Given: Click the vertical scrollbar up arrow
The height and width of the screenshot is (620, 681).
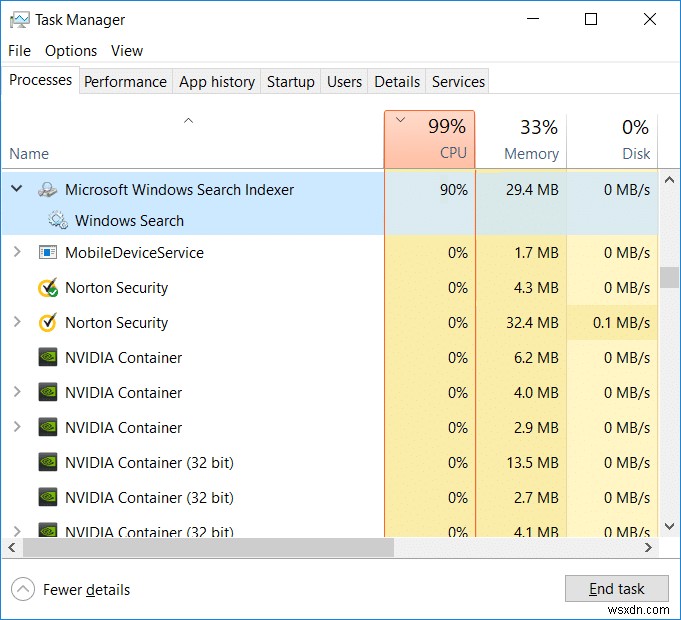Looking at the screenshot, I should point(669,179).
